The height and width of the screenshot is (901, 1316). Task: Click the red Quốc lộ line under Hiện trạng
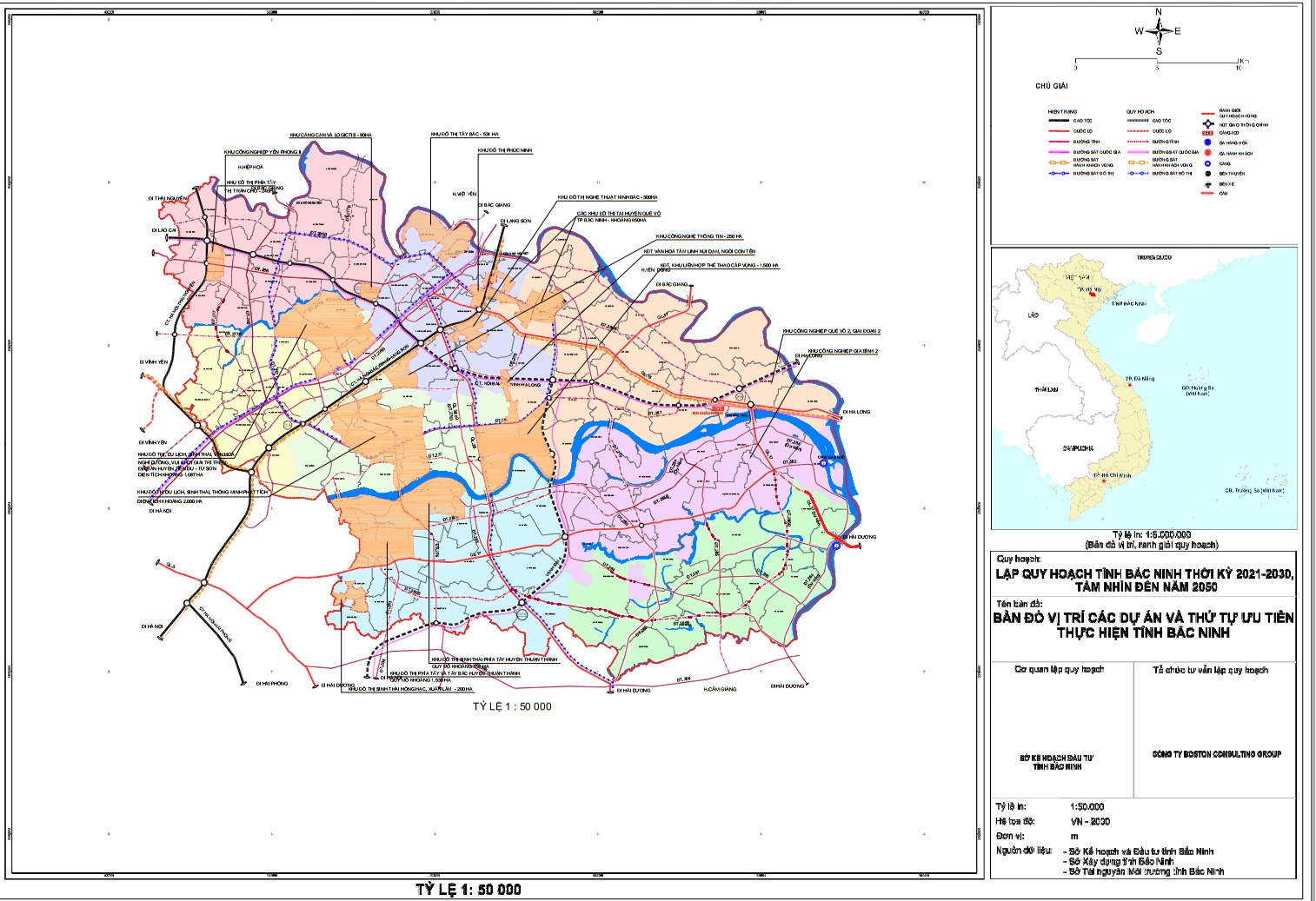pyautogui.click(x=1058, y=131)
